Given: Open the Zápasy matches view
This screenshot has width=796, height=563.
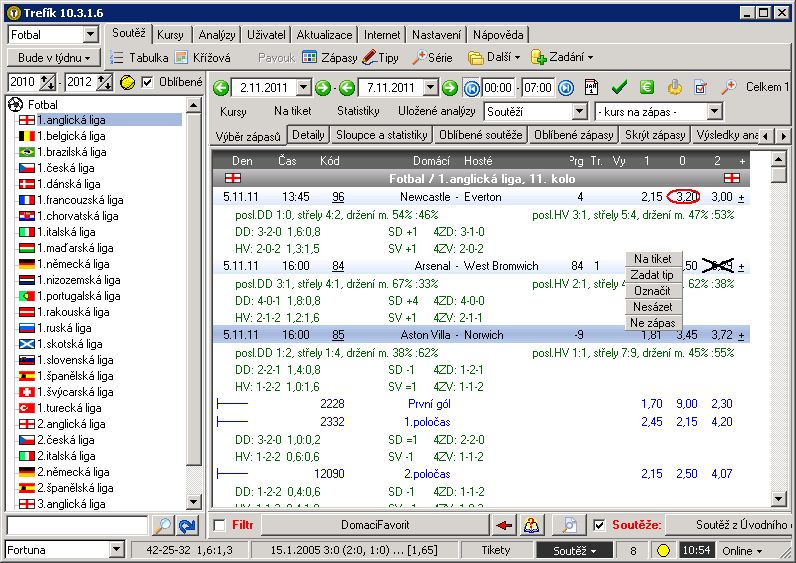Looking at the screenshot, I should [330, 57].
